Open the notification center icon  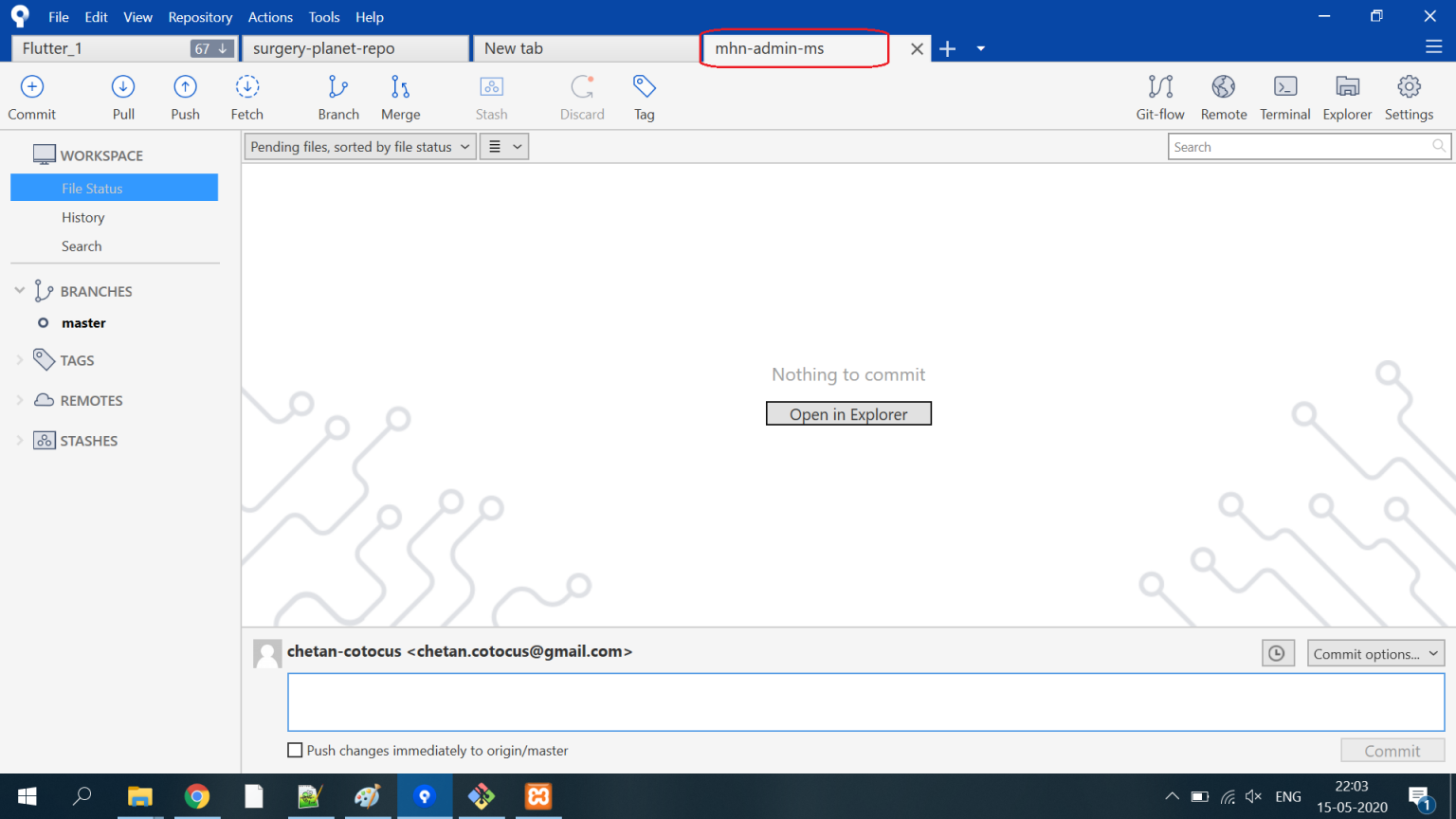1419,798
